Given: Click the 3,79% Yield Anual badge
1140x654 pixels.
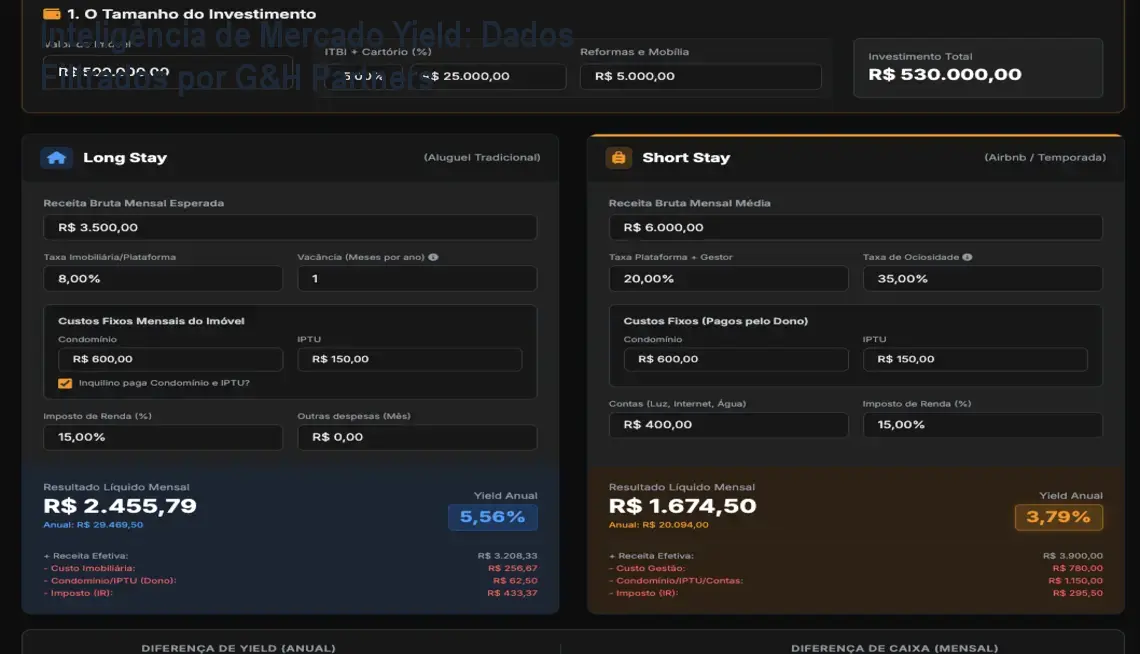Looking at the screenshot, I should [x=1059, y=517].
